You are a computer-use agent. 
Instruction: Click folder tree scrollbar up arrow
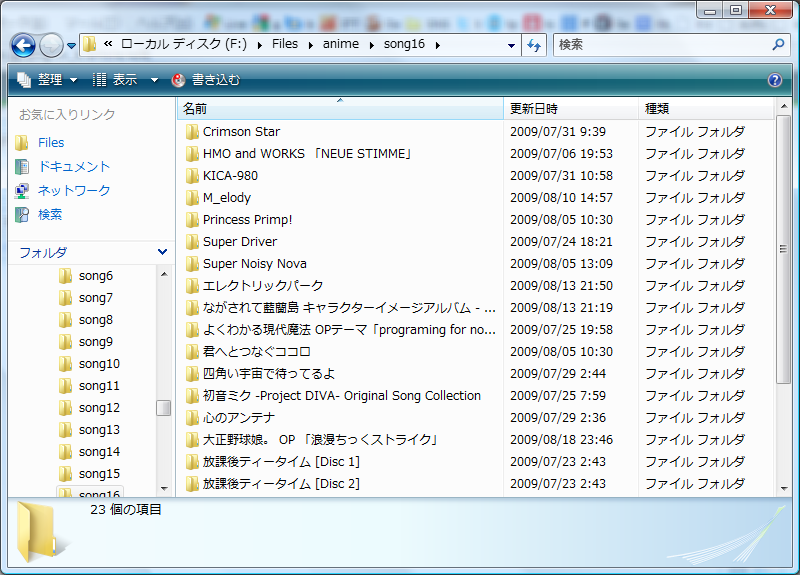164,274
